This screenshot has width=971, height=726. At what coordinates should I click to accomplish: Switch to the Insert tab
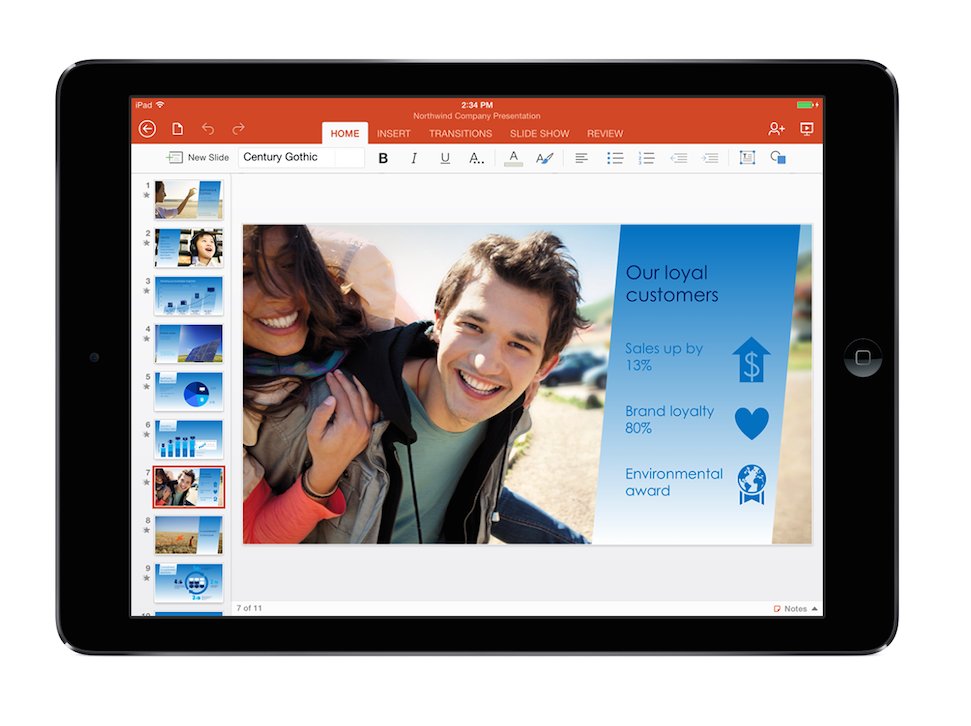(x=394, y=133)
